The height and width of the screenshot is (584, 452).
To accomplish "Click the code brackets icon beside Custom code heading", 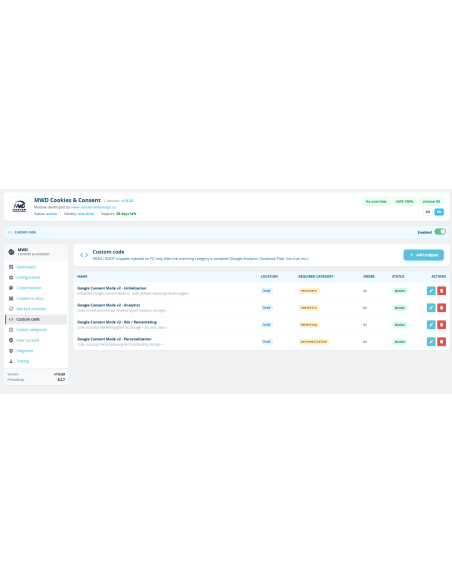I will point(84,255).
